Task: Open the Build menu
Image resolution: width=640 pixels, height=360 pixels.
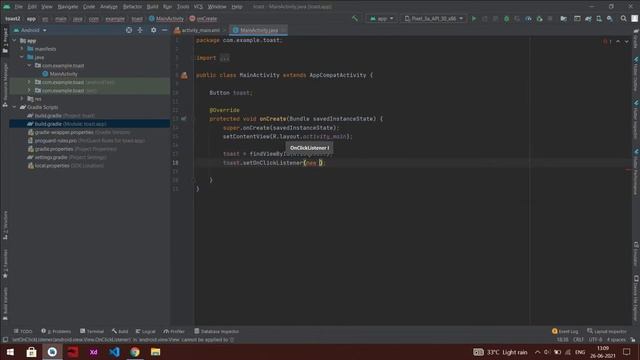Action: point(152,7)
